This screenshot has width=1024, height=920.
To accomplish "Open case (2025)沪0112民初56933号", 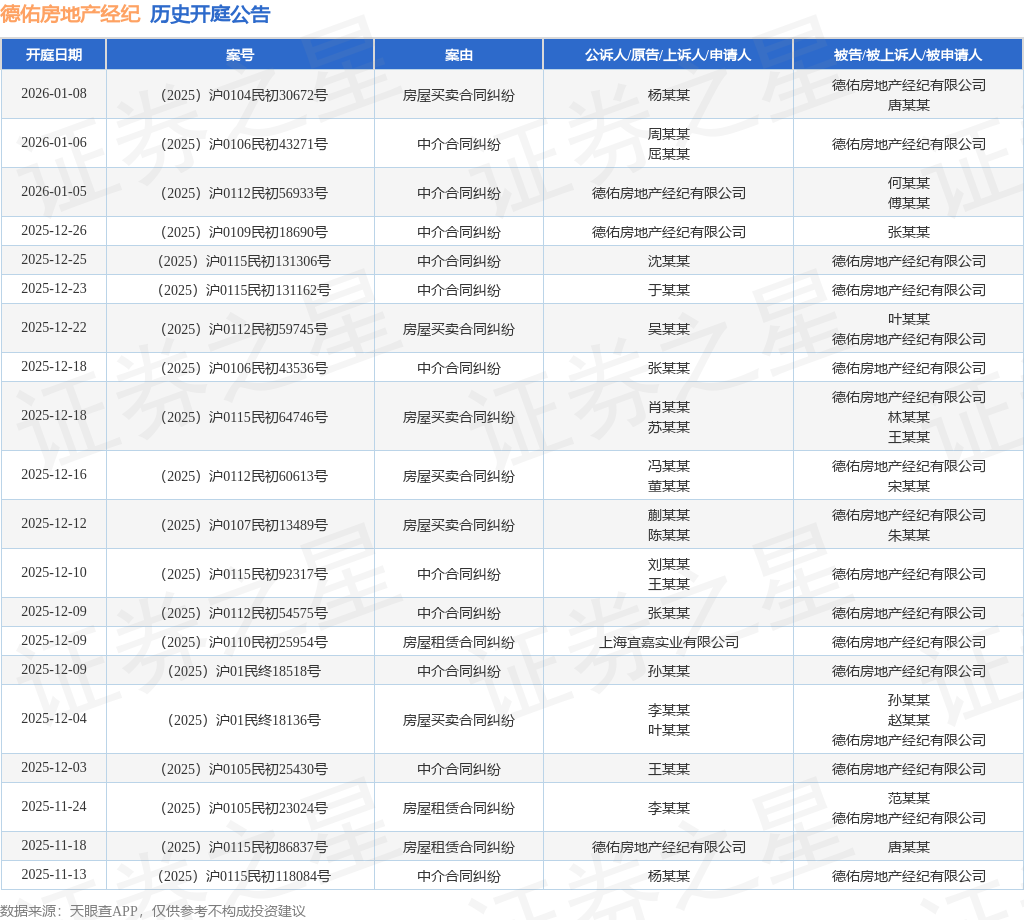I will coord(240,193).
